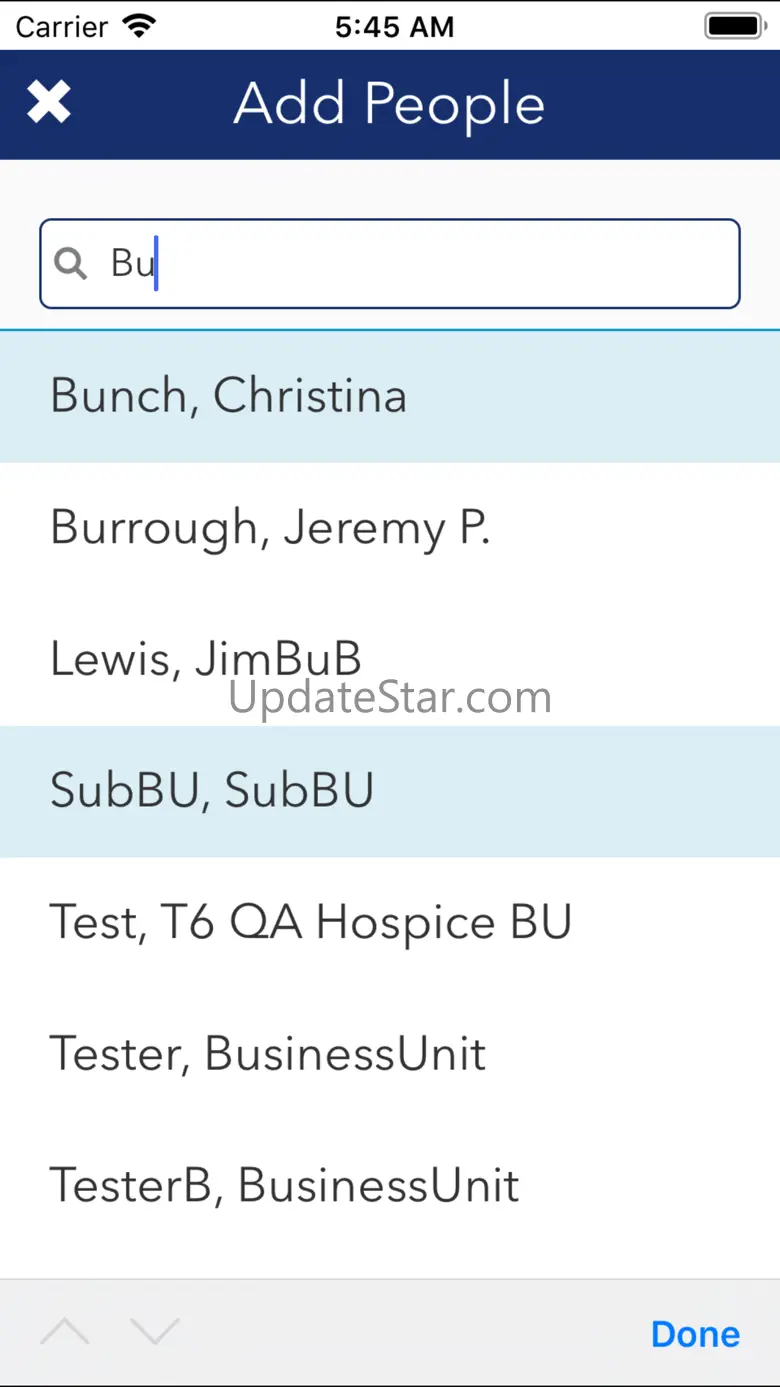The width and height of the screenshot is (780, 1387).
Task: Tap the 5:45 AM clock
Action: tap(394, 26)
